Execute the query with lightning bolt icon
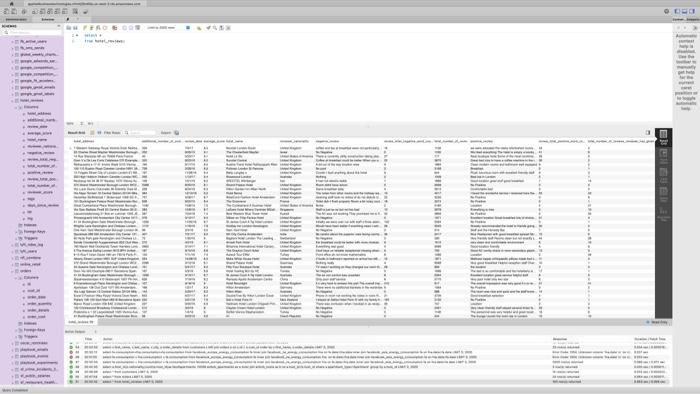 85,28
